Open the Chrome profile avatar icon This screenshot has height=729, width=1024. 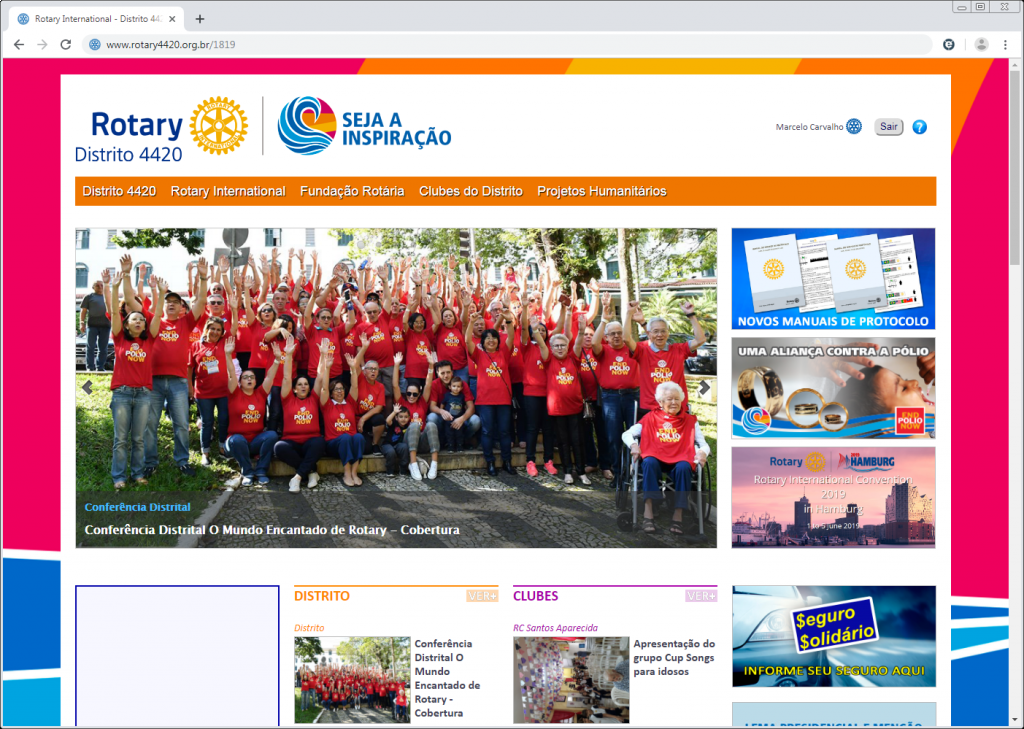coord(981,45)
